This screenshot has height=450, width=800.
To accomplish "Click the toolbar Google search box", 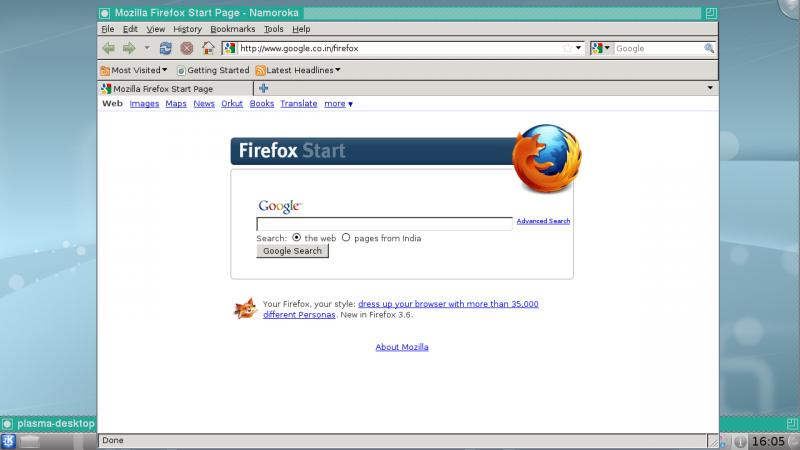I will (658, 48).
